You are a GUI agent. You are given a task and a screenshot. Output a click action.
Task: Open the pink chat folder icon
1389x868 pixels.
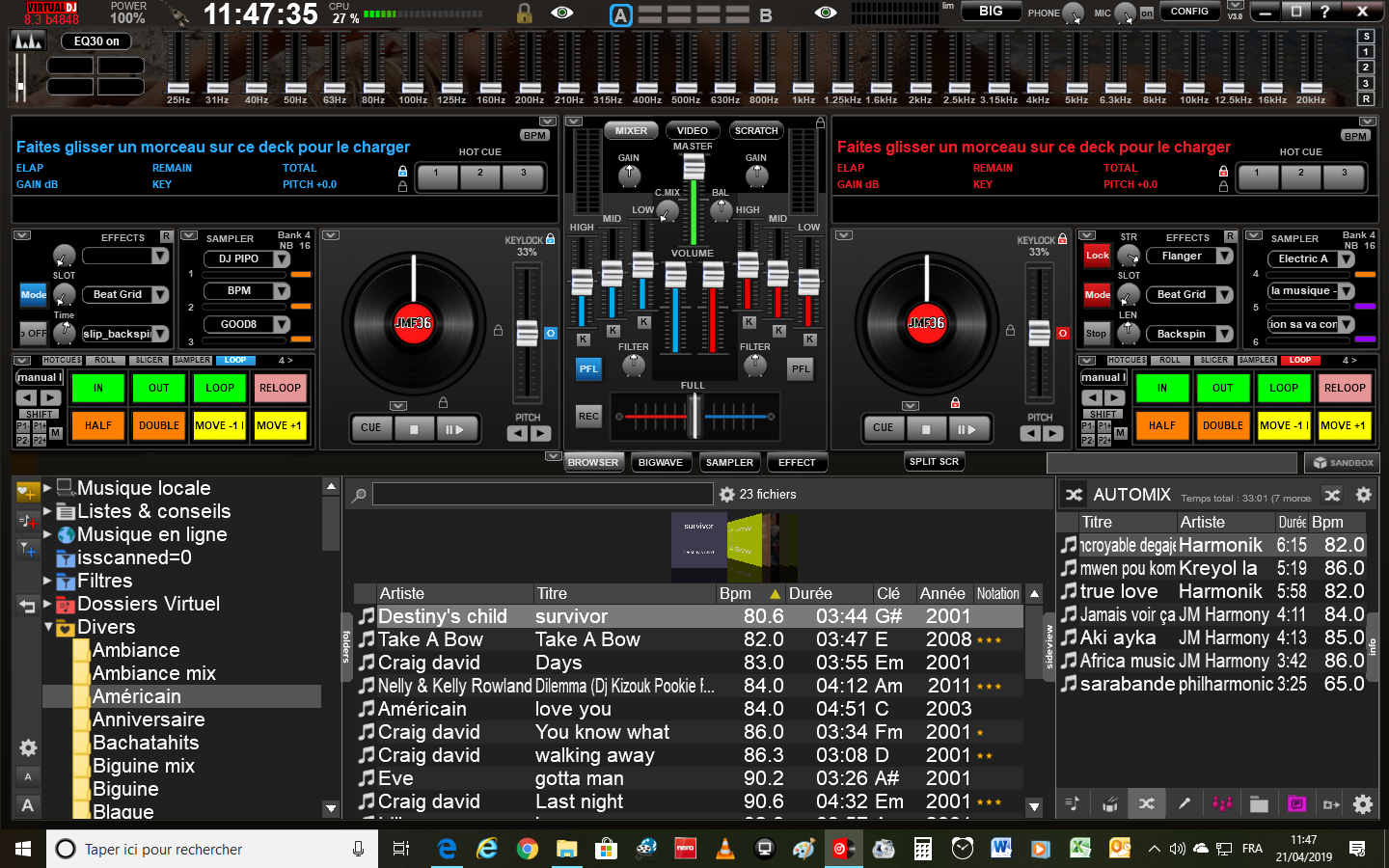(x=1296, y=803)
